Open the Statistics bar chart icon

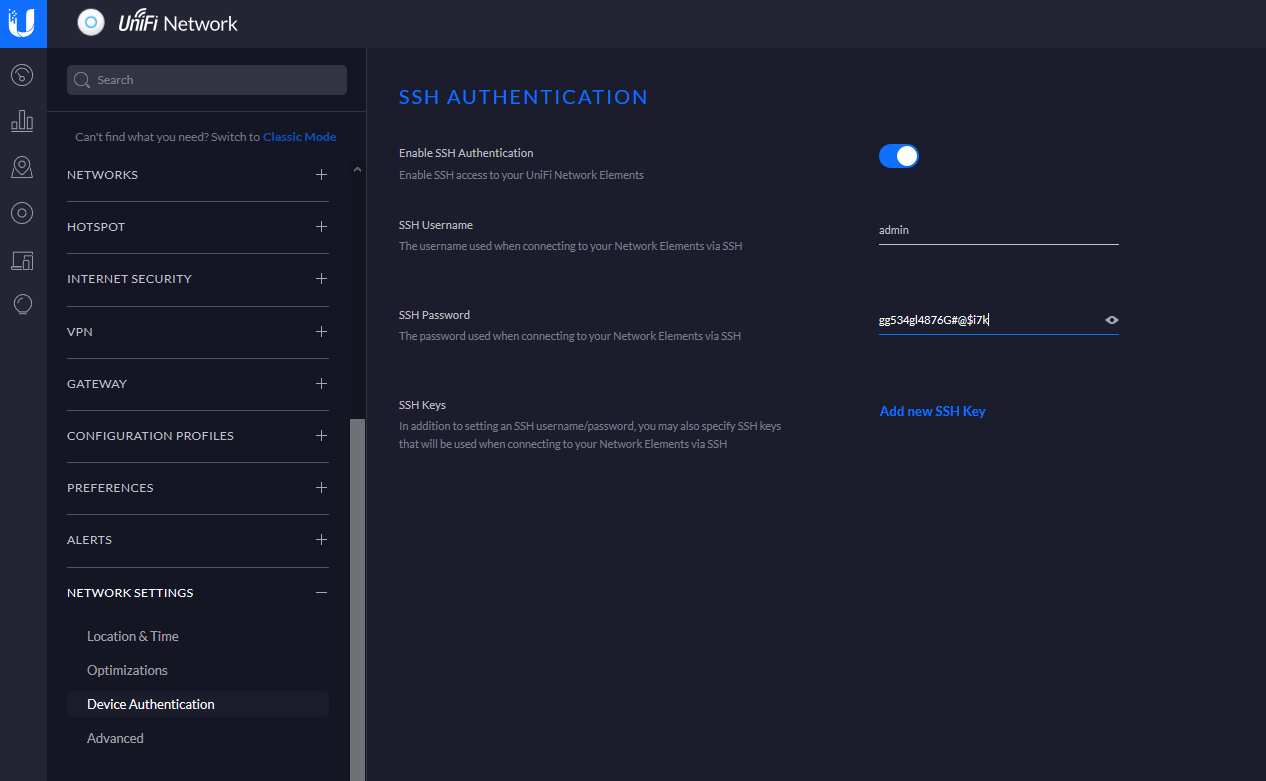point(22,121)
